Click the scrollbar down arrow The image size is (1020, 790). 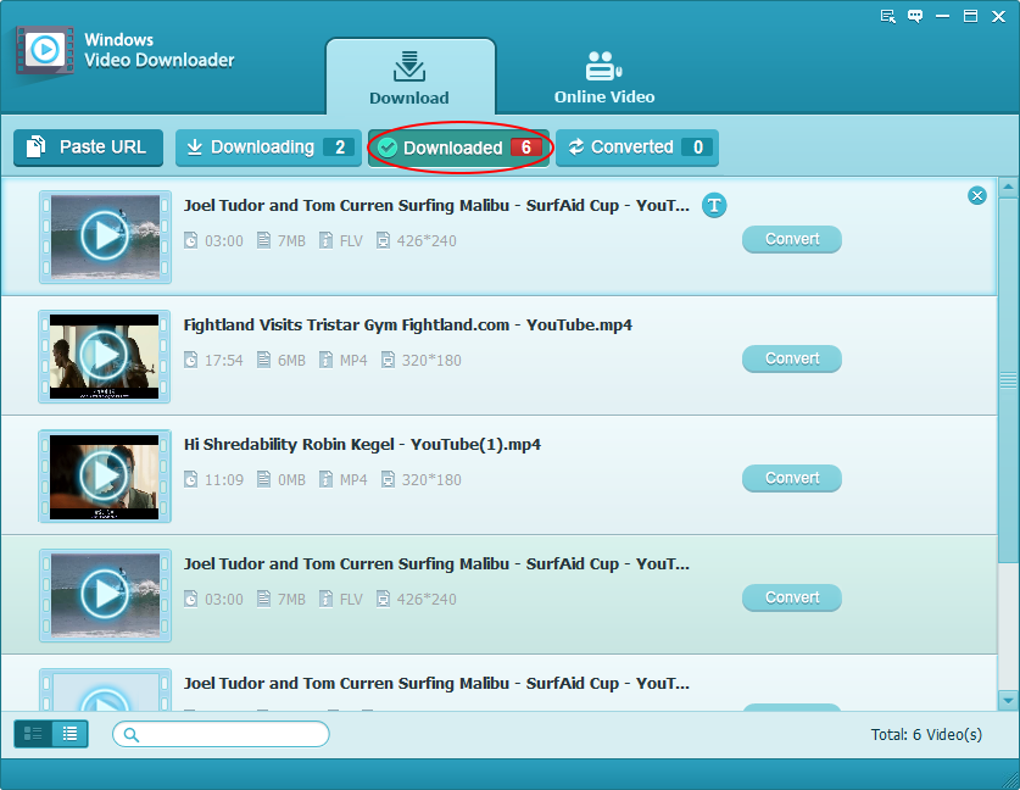(x=1008, y=701)
